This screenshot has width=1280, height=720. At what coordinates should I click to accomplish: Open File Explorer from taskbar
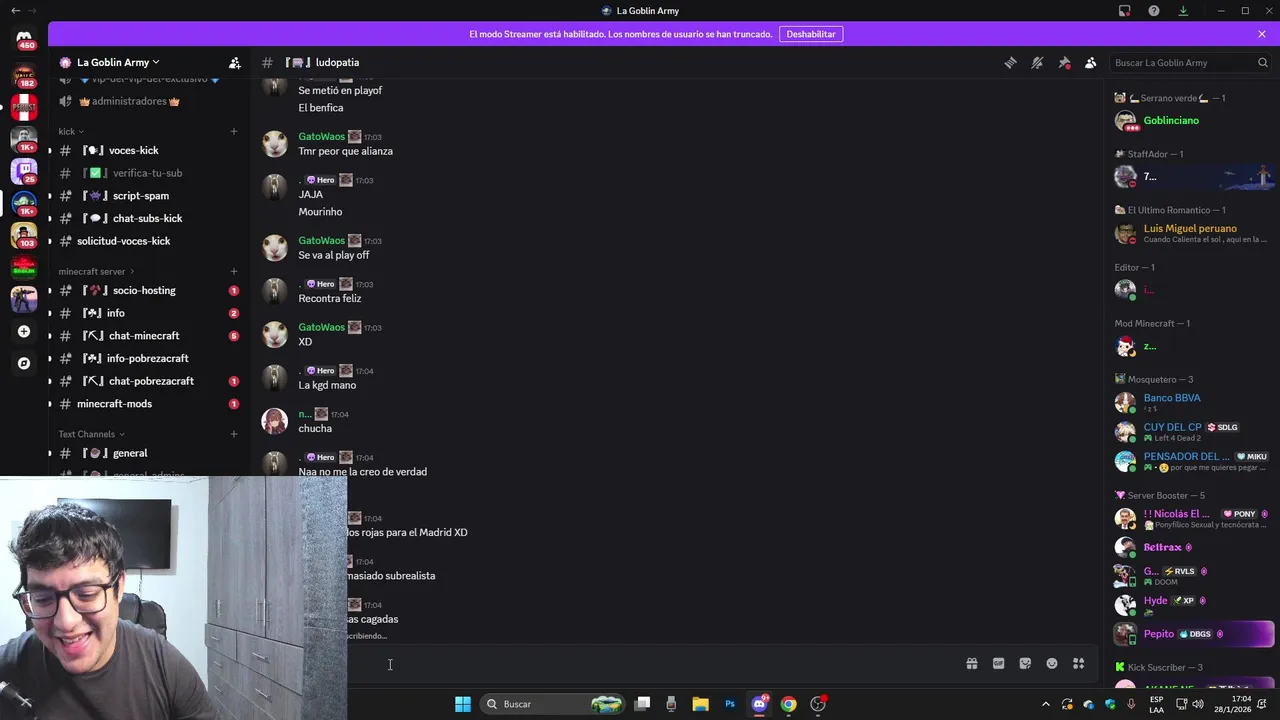(701, 704)
